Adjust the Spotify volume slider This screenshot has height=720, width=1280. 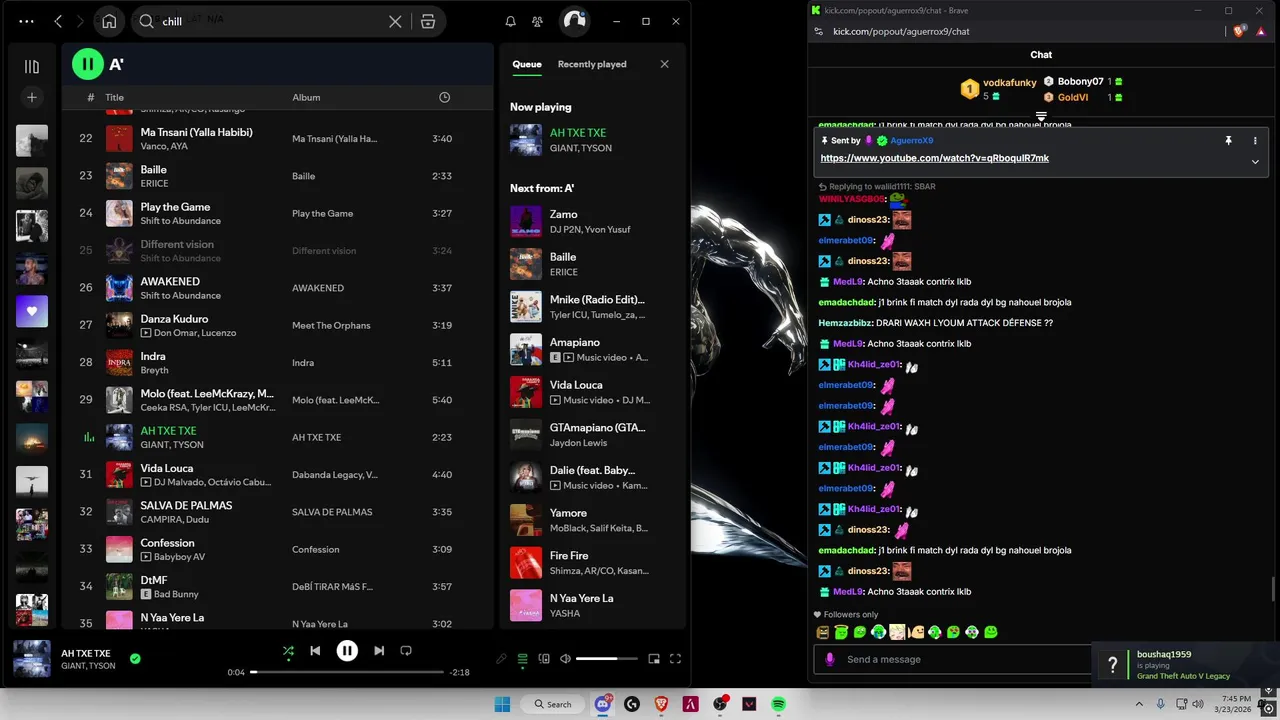(x=606, y=659)
